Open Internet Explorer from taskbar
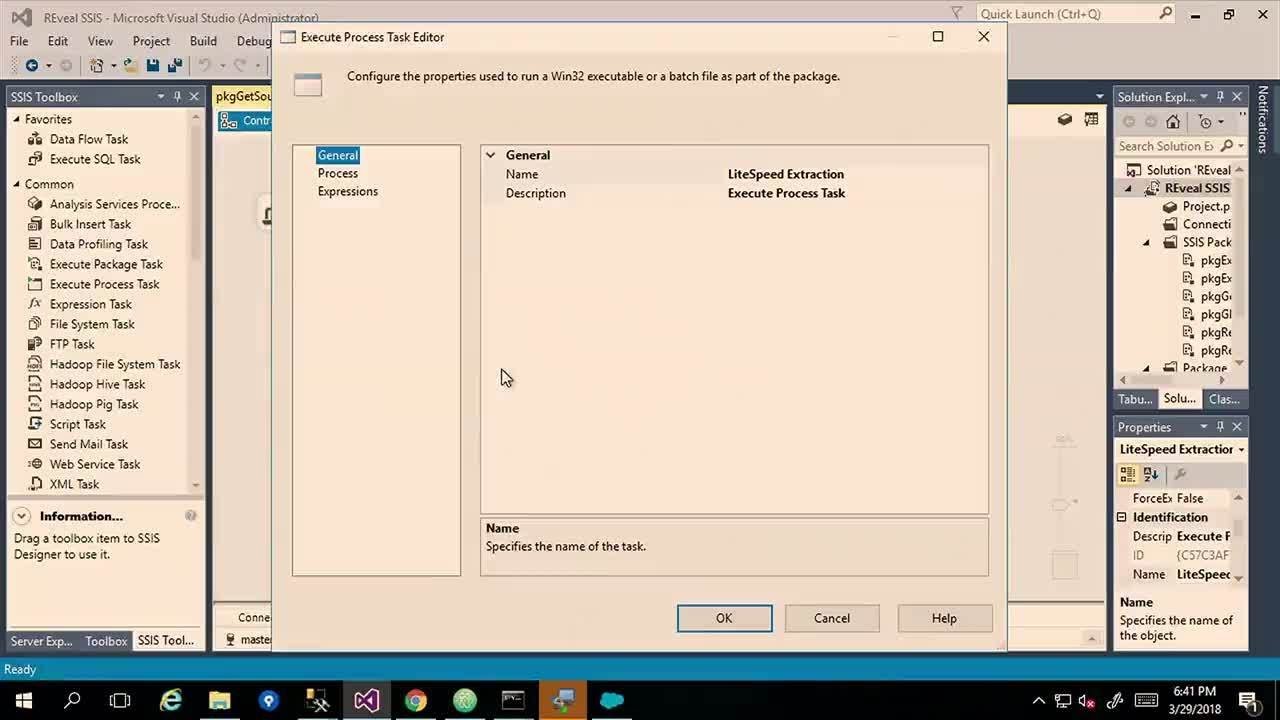 click(171, 700)
